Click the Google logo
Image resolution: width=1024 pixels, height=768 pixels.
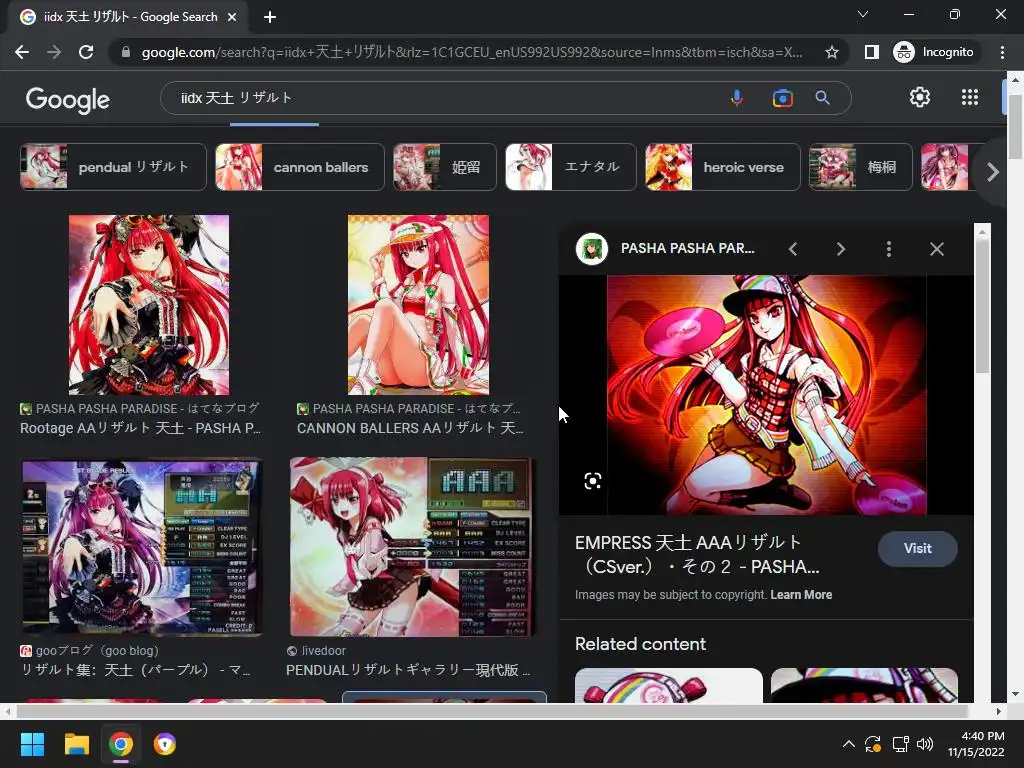[x=68, y=99]
